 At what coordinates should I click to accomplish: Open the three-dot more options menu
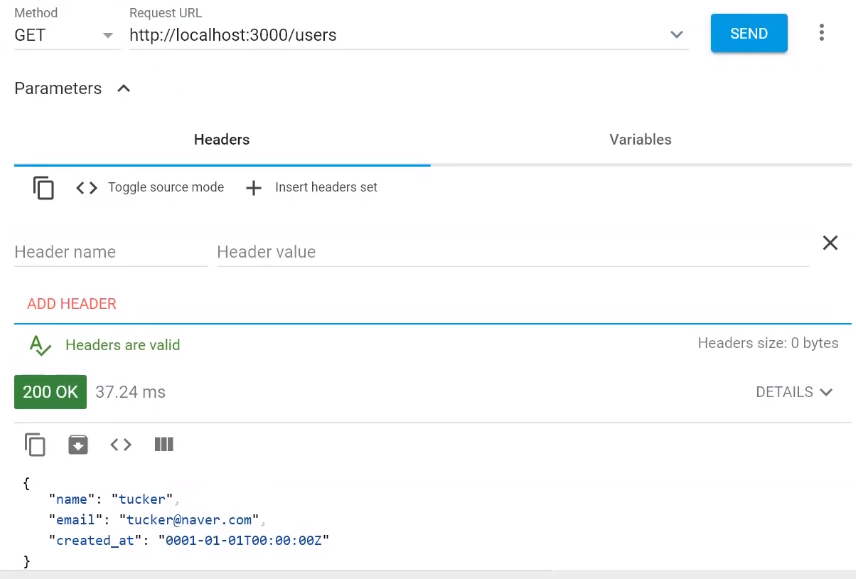[821, 33]
